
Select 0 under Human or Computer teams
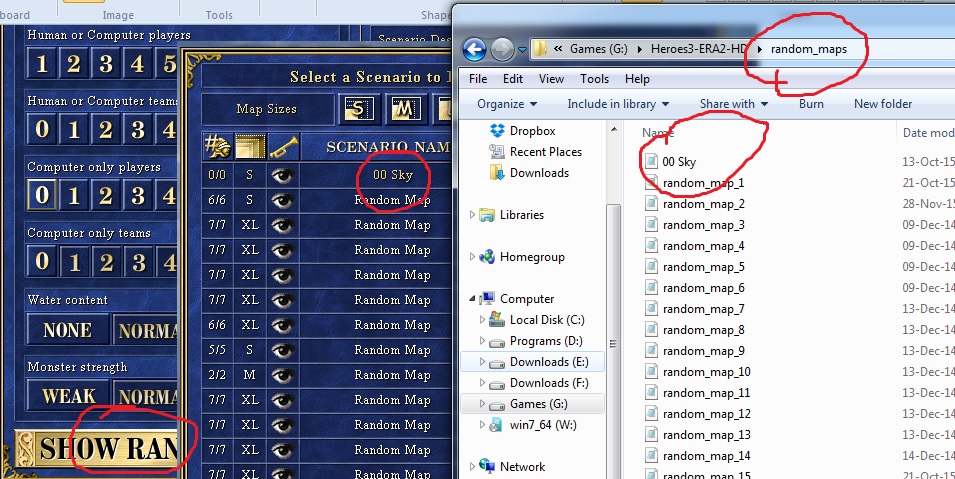click(42, 129)
